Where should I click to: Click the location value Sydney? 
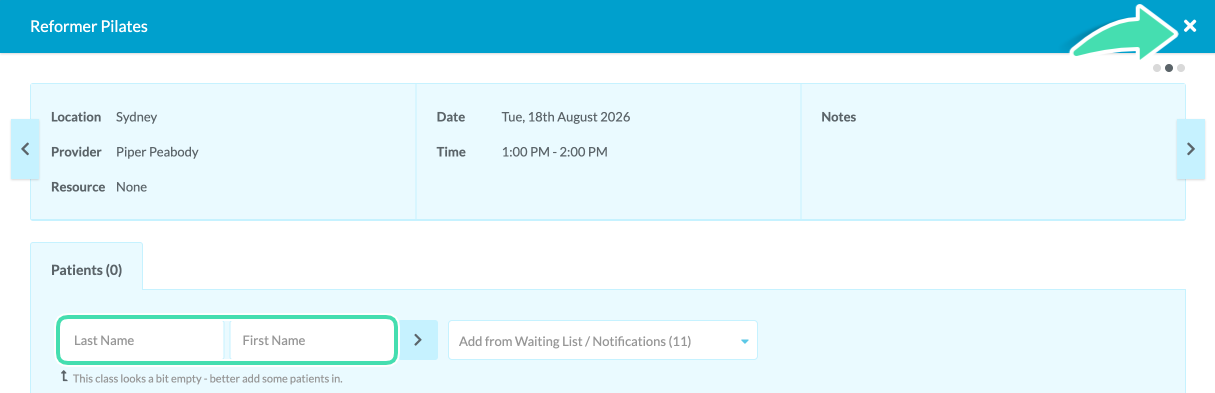(x=136, y=117)
